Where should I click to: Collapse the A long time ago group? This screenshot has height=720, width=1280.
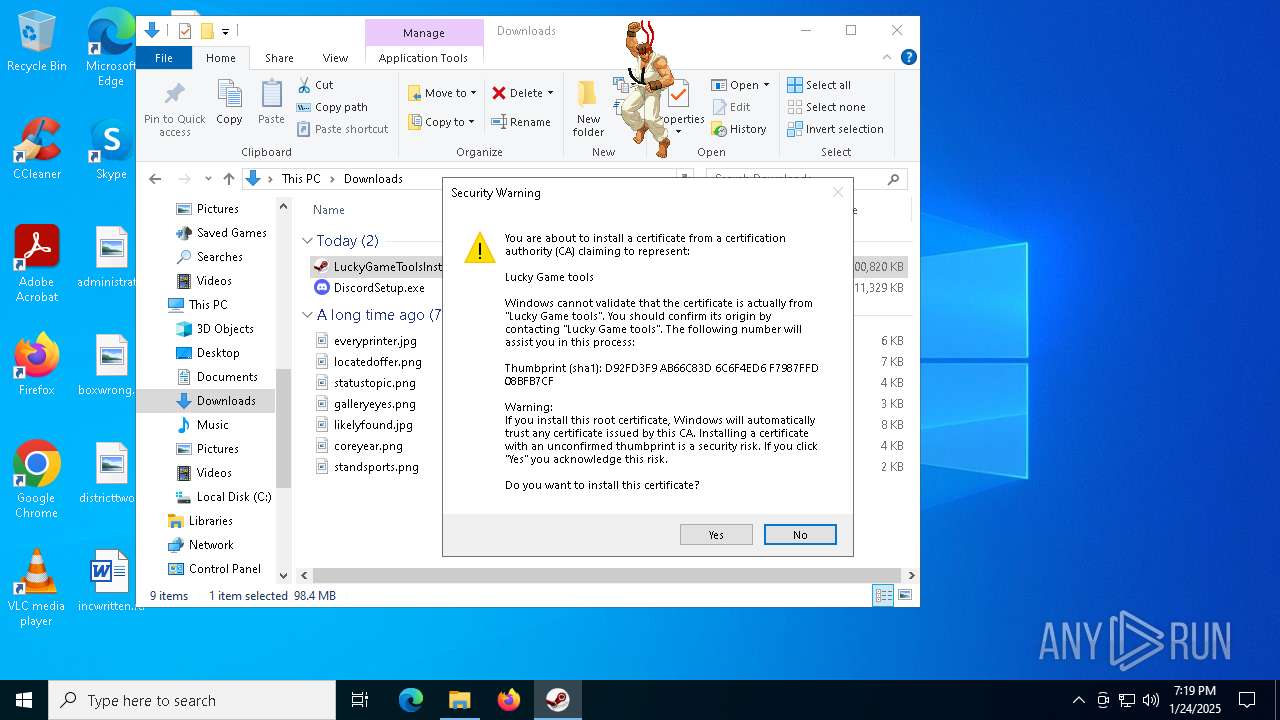click(308, 315)
